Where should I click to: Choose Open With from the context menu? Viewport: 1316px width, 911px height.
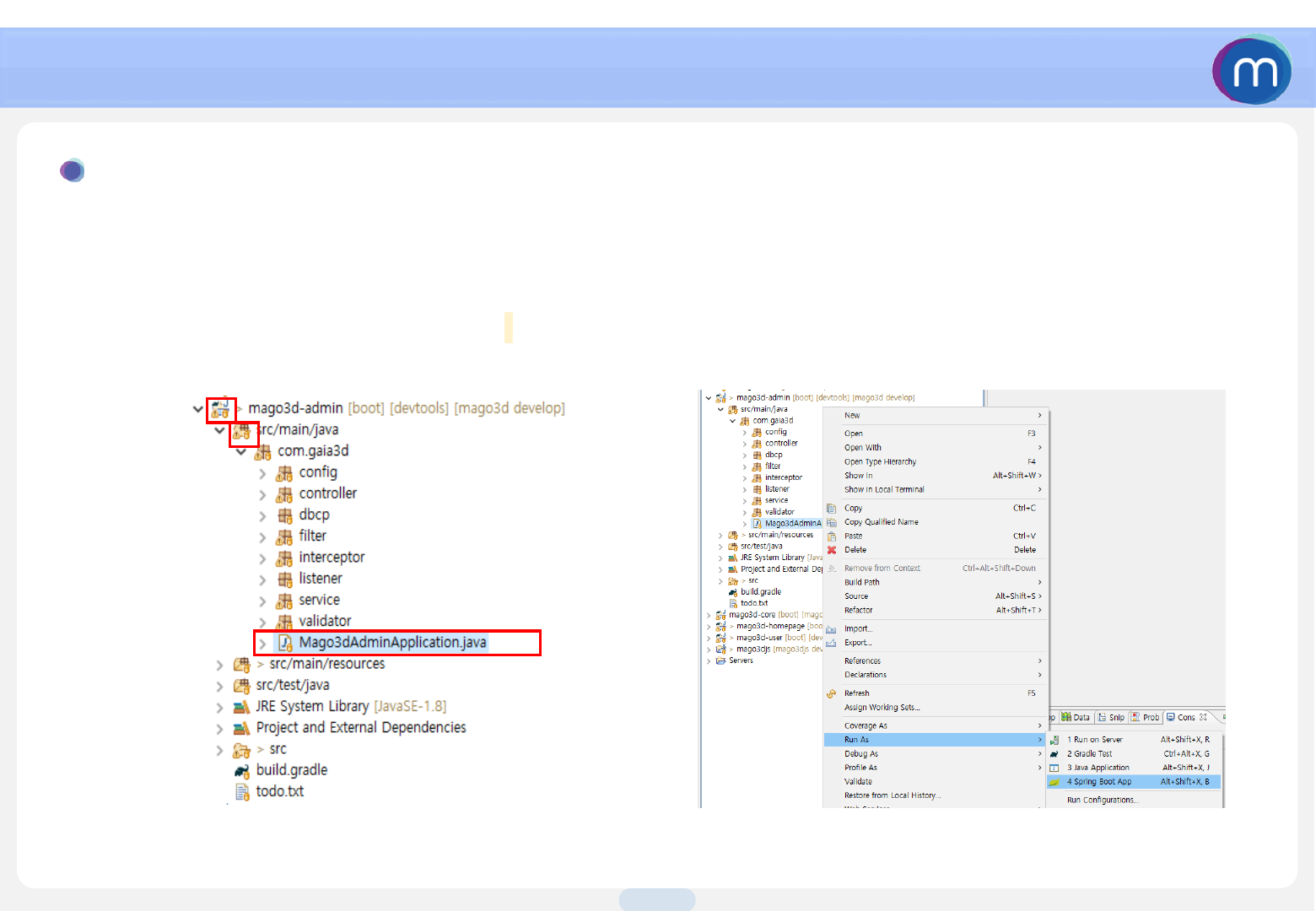(936, 448)
